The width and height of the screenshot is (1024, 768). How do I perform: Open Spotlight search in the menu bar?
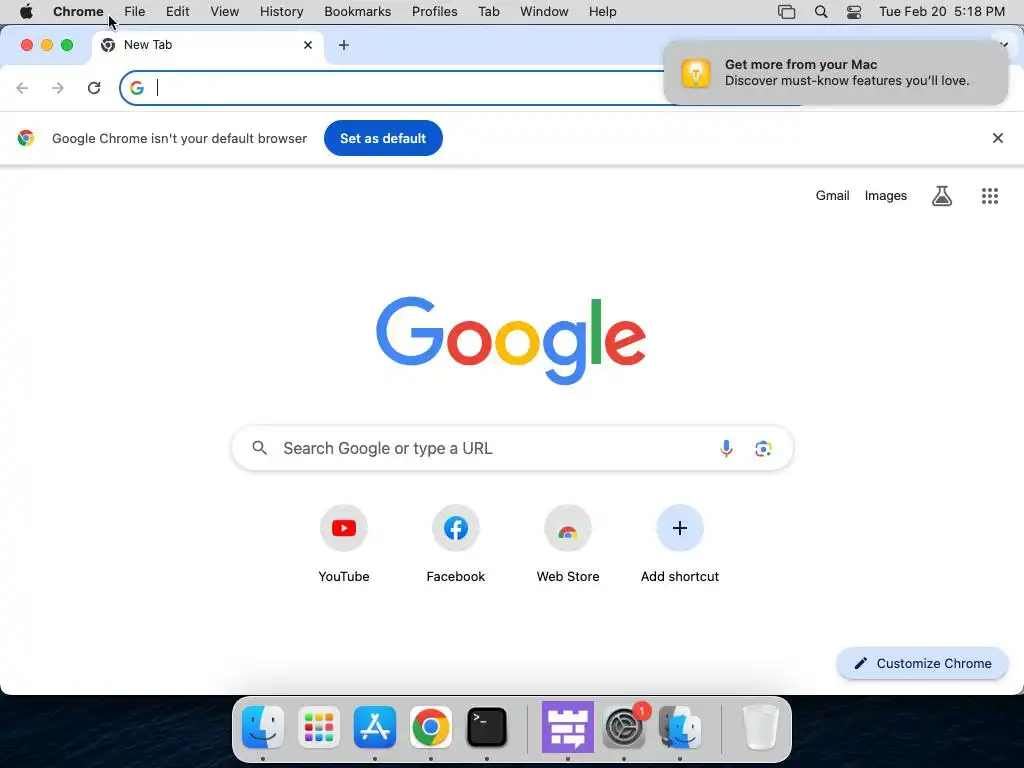[821, 12]
